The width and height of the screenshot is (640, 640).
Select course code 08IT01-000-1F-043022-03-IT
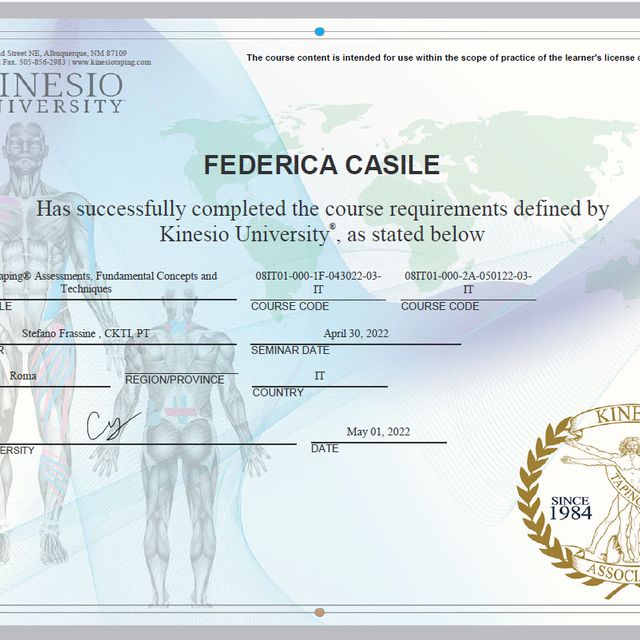(x=318, y=282)
